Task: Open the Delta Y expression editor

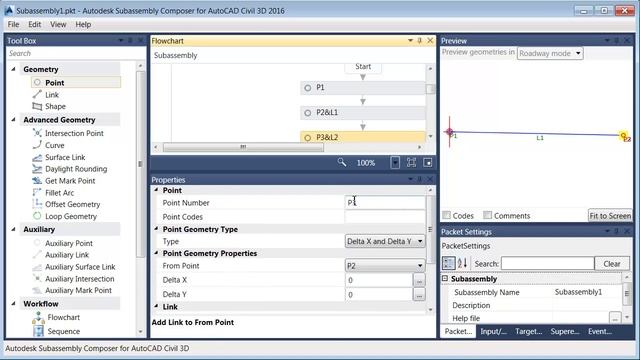Action: (x=419, y=294)
